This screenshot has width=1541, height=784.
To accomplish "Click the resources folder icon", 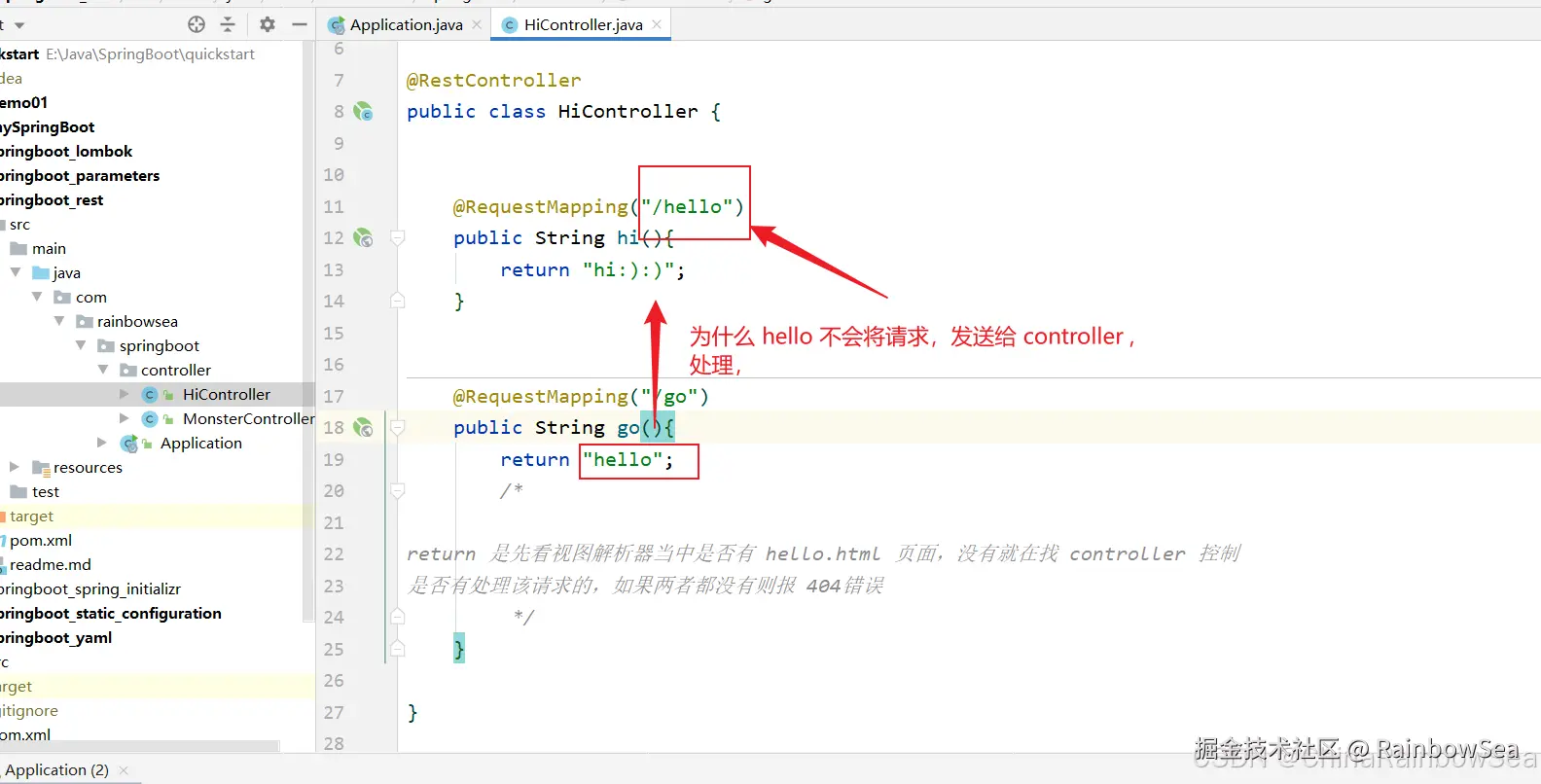I will [x=41, y=468].
